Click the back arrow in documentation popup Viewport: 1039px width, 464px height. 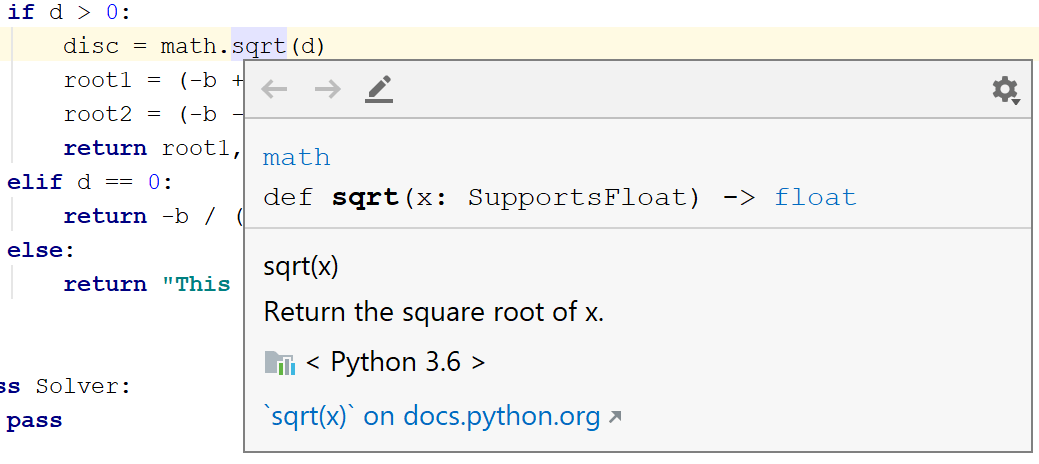pos(274,90)
